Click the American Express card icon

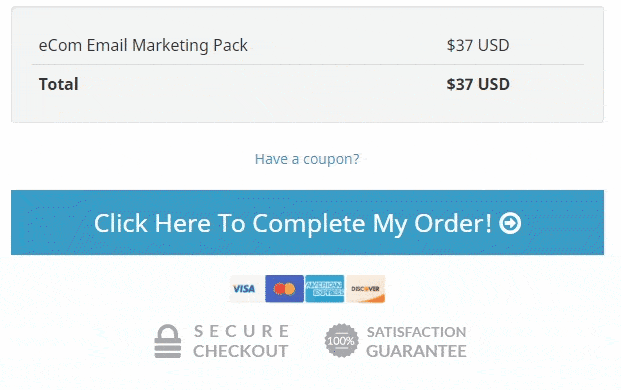324,289
